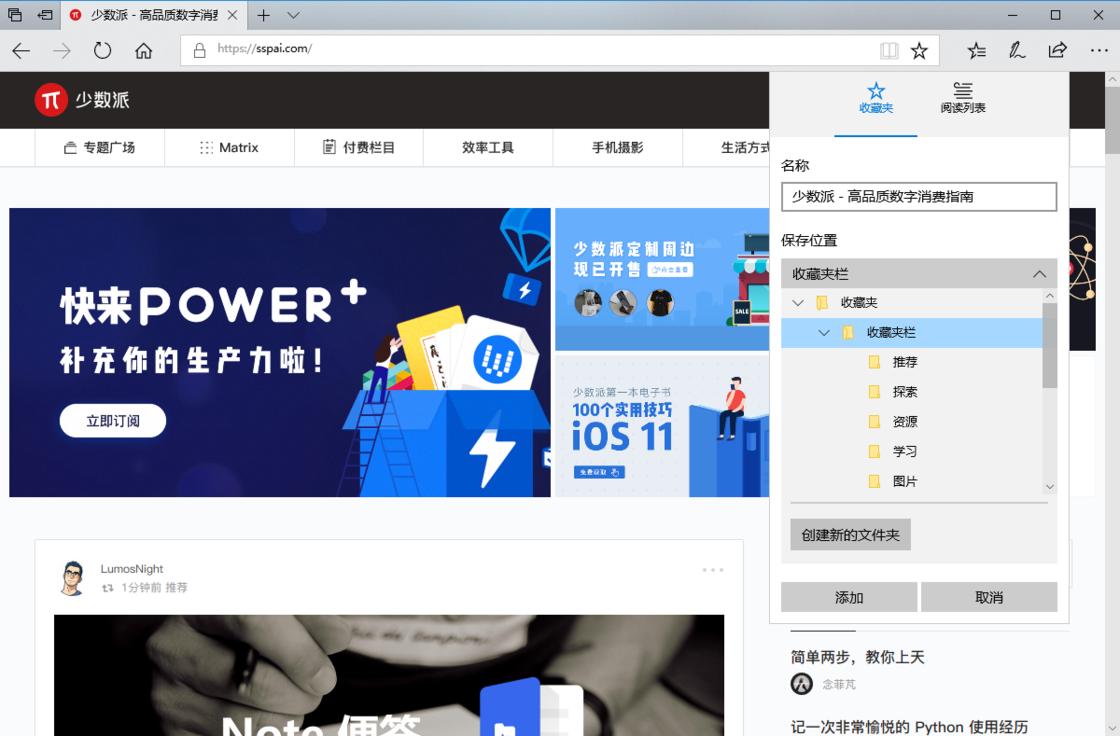Image resolution: width=1120 pixels, height=736 pixels.
Task: Click the 创建新的文件夹 button
Action: click(850, 535)
